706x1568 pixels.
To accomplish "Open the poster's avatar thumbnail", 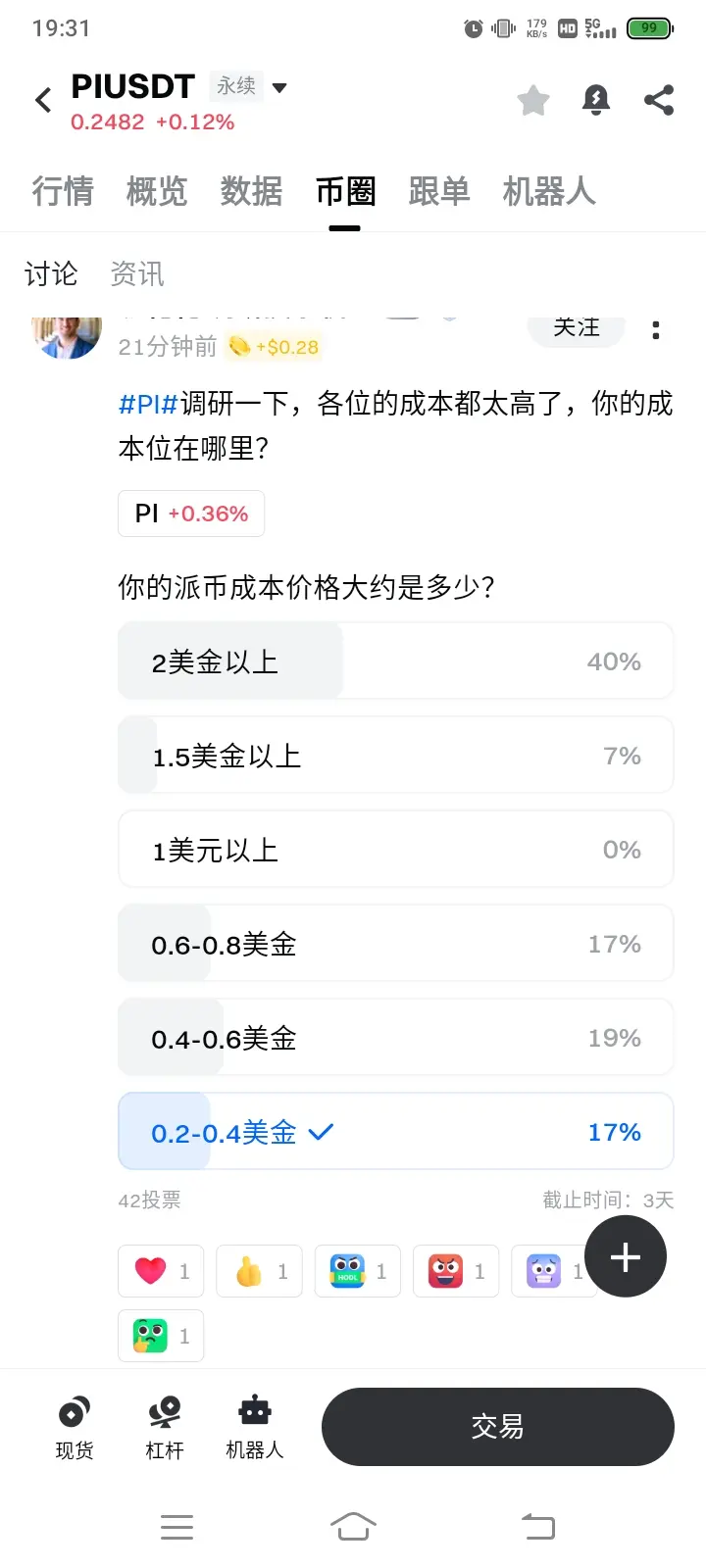I will [67, 335].
